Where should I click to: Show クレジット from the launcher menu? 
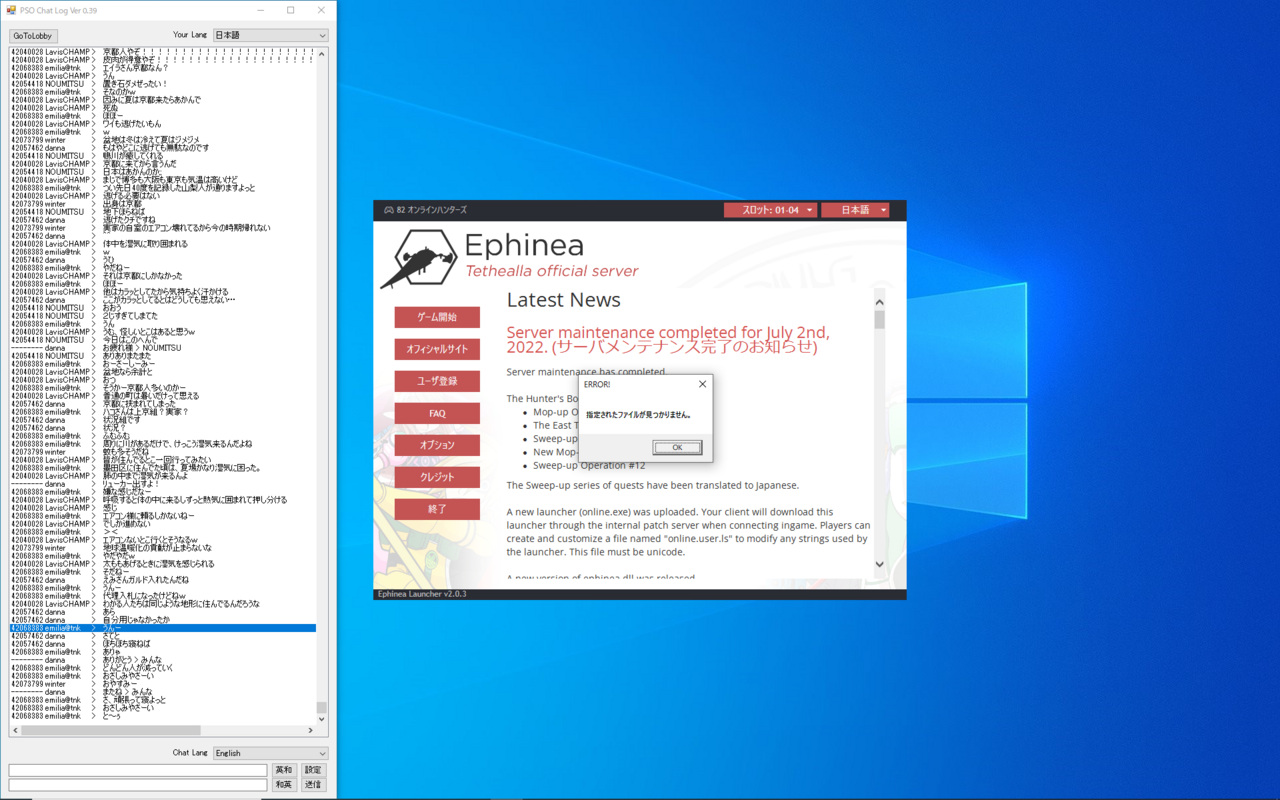(437, 477)
